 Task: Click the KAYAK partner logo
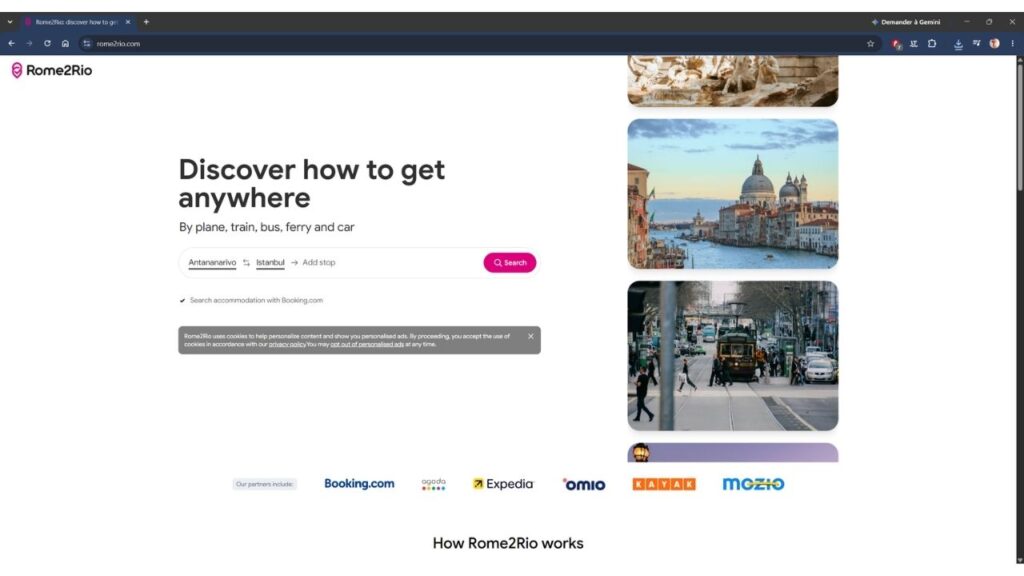click(x=664, y=484)
